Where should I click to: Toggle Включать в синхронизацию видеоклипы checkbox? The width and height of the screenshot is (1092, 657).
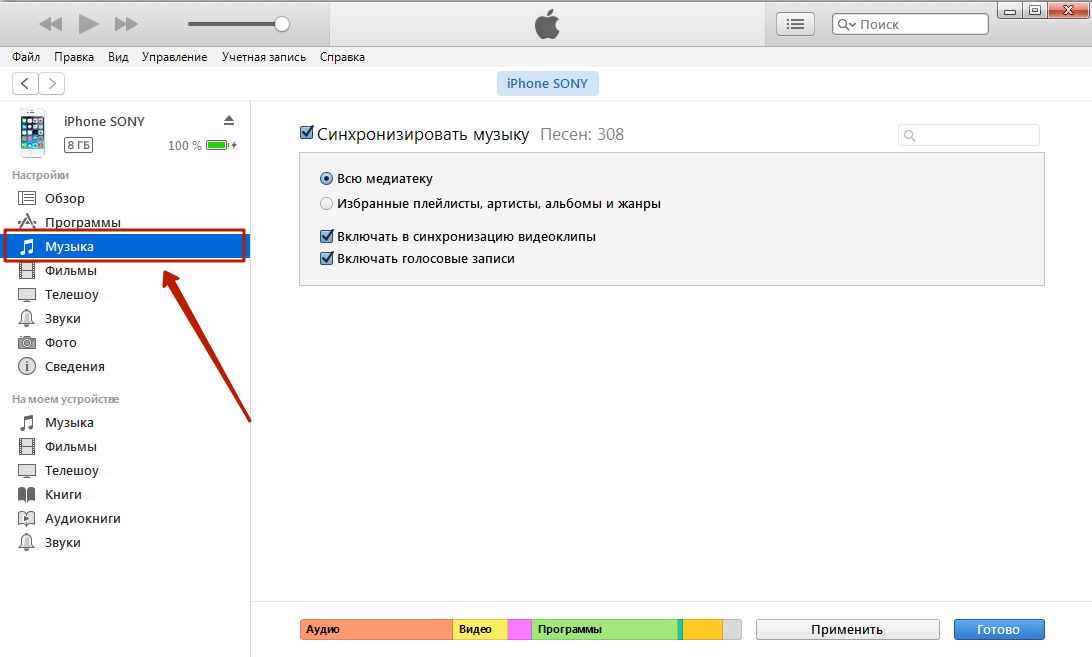pyautogui.click(x=327, y=236)
